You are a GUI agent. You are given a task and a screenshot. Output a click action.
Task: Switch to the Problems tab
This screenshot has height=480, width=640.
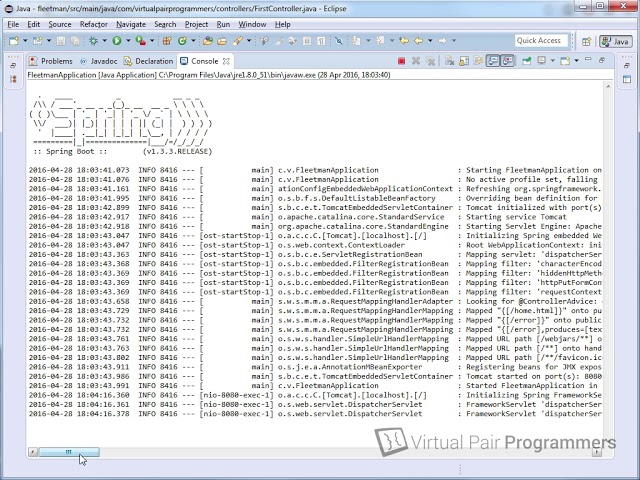(51, 61)
